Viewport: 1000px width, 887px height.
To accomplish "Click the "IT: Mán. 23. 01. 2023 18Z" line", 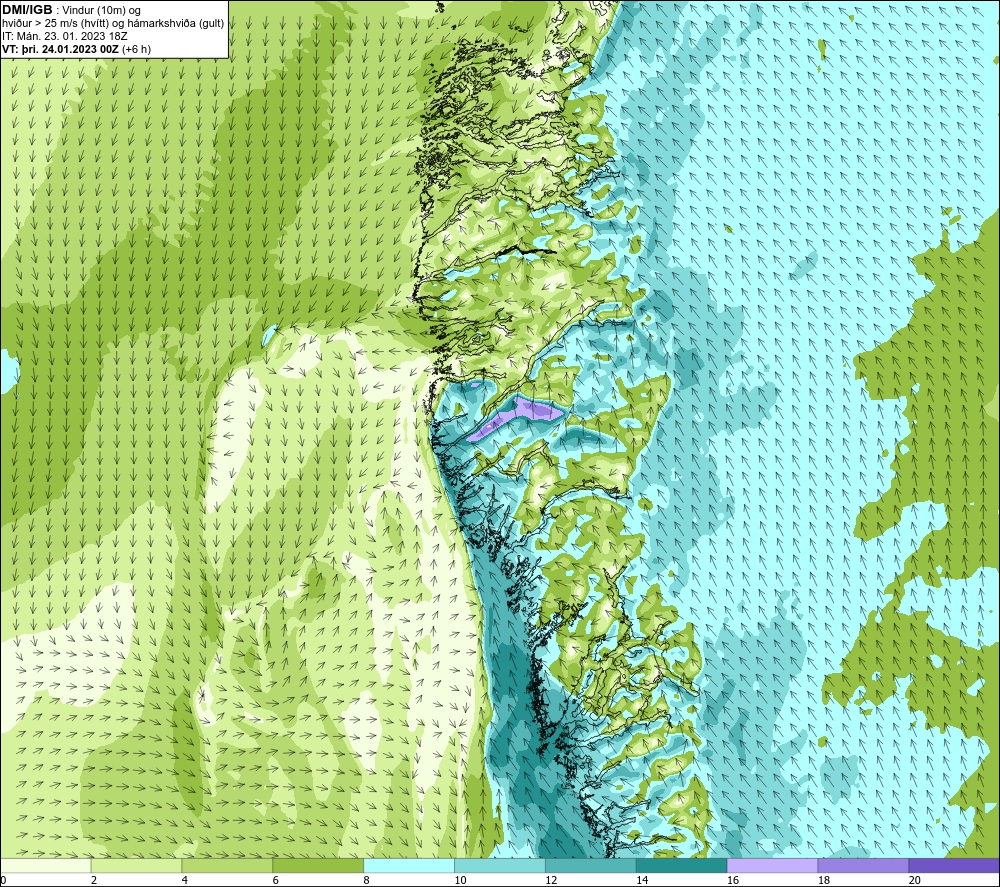I will click(x=64, y=36).
